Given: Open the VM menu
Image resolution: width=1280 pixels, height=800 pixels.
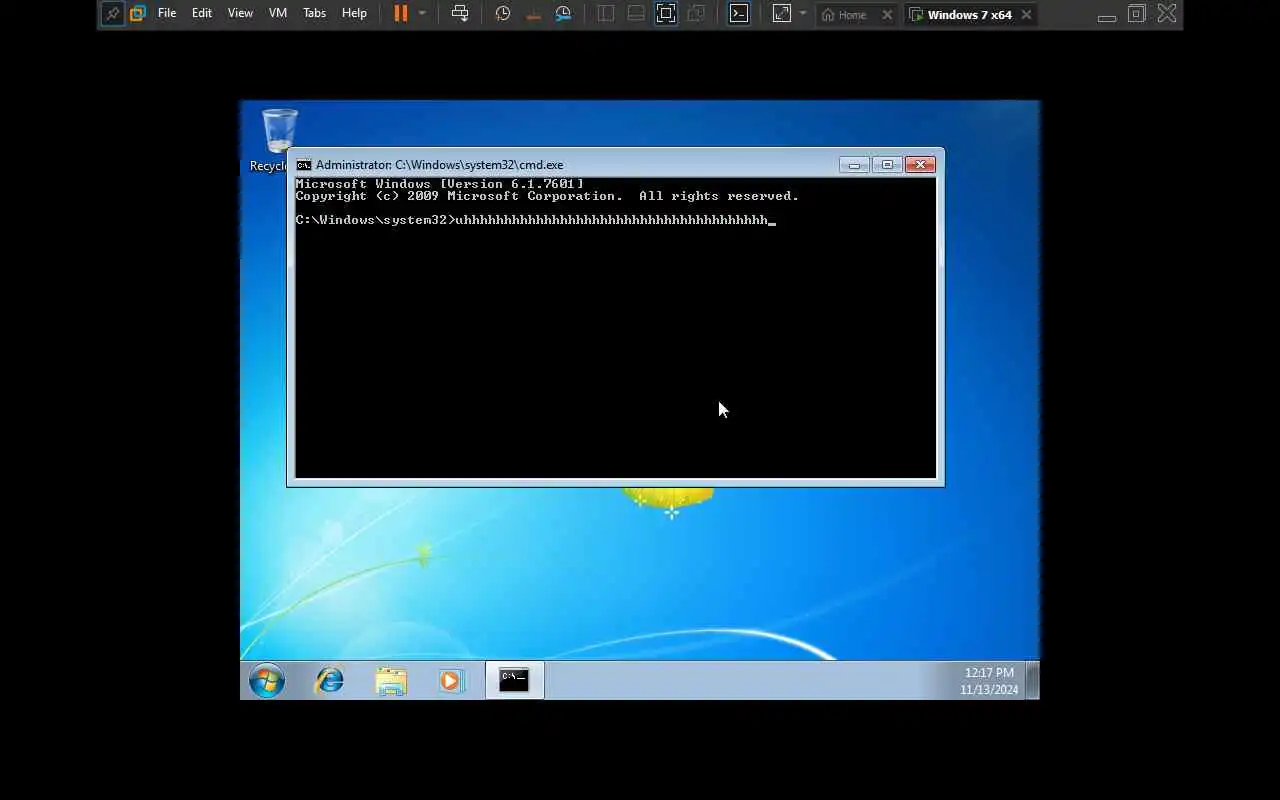Looking at the screenshot, I should point(278,14).
